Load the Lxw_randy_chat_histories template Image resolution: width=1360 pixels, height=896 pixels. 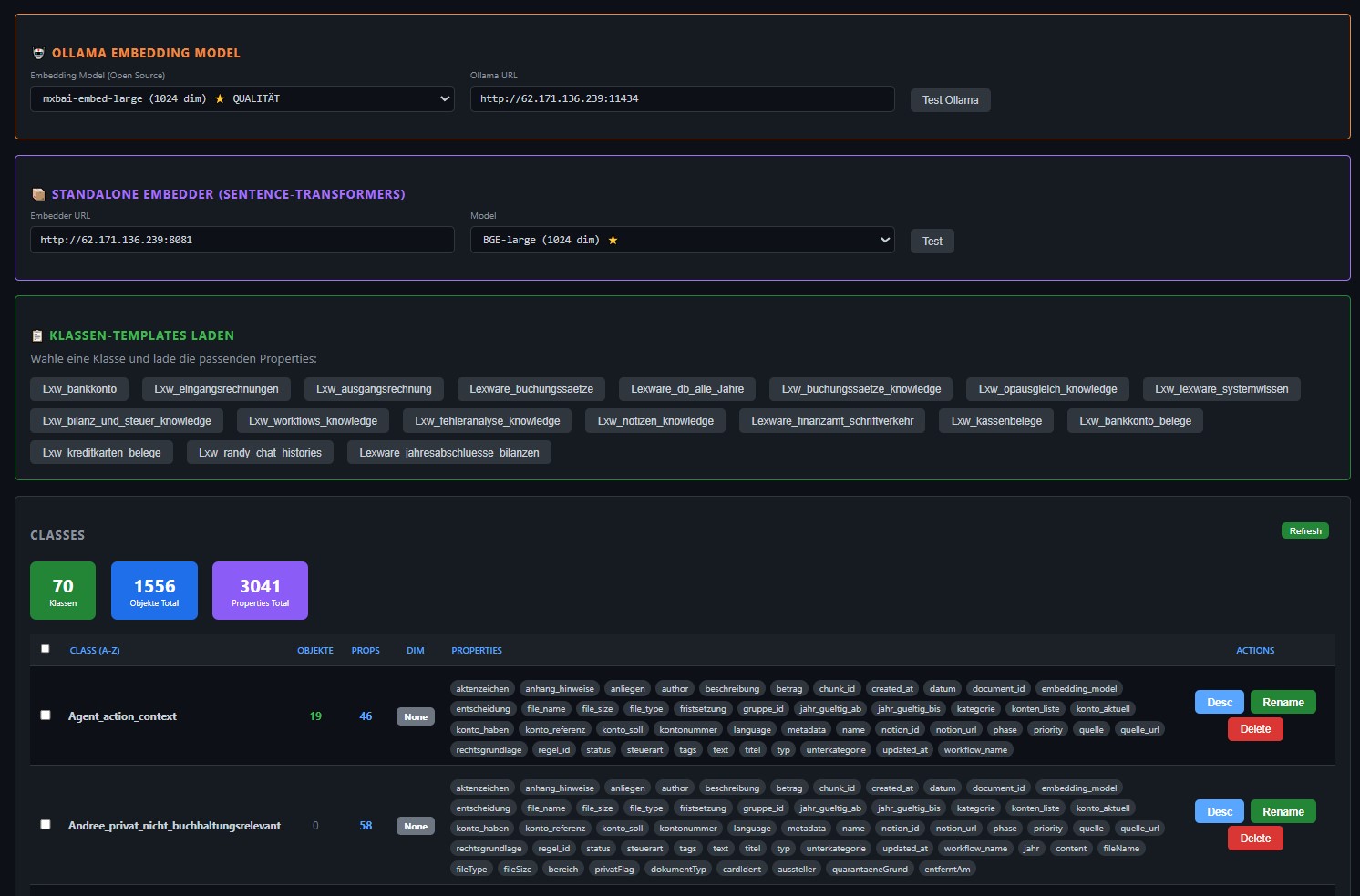260,453
